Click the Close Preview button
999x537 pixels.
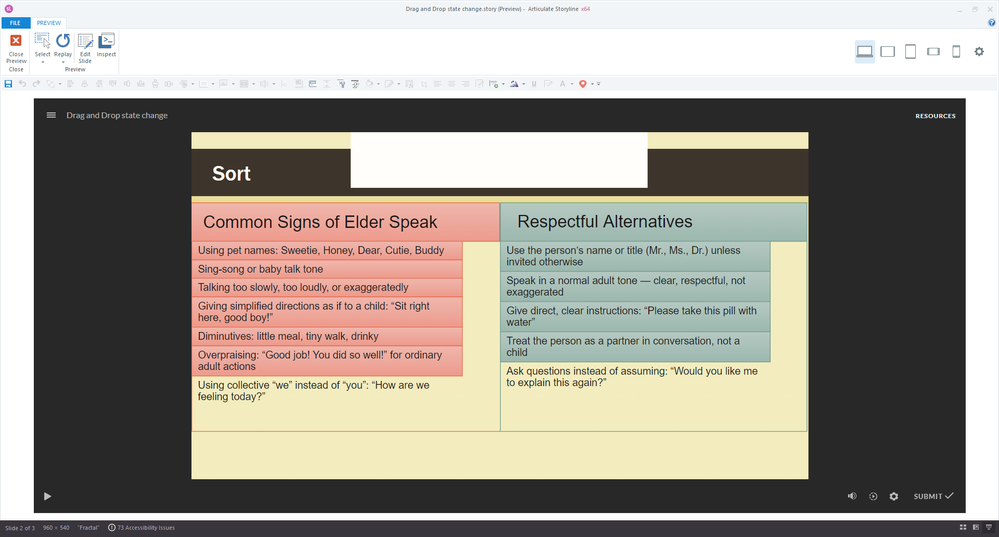(x=16, y=47)
